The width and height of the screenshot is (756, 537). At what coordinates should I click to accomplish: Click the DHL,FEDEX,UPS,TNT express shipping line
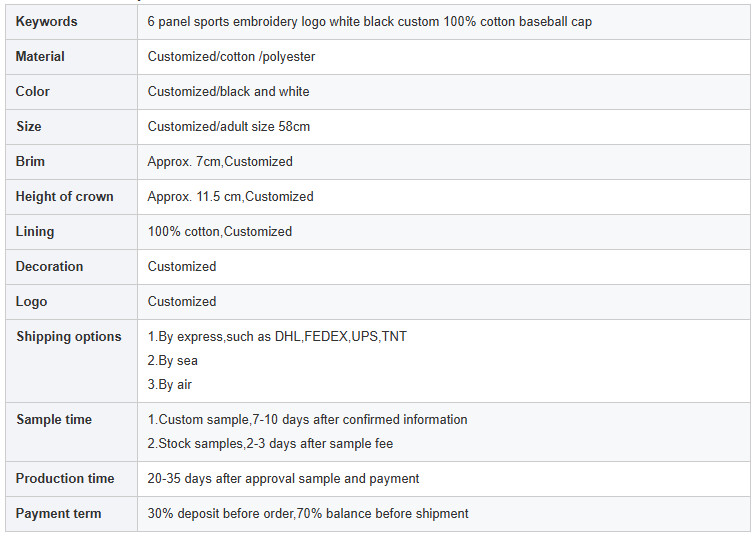point(277,337)
